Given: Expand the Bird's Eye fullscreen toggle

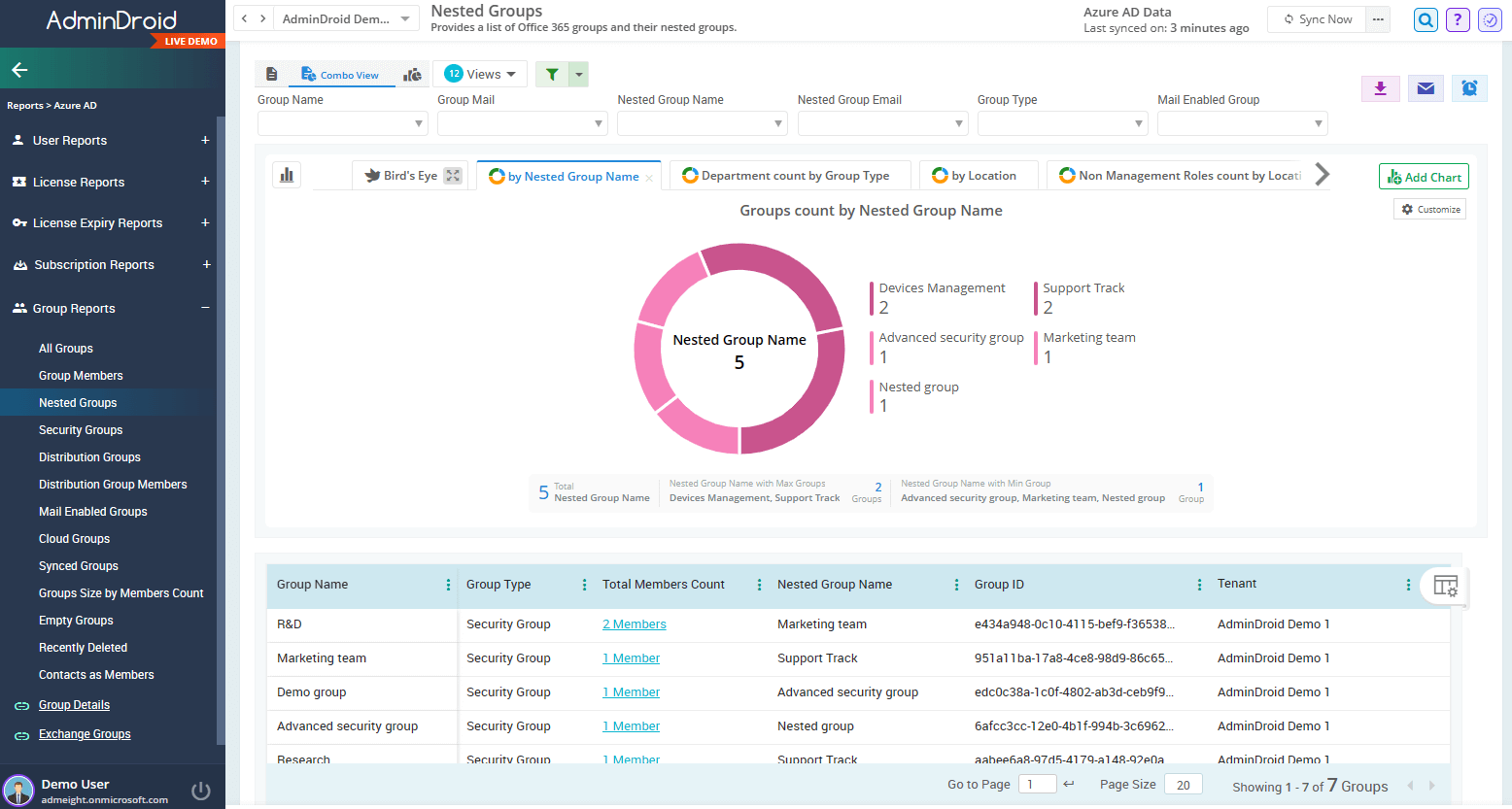Looking at the screenshot, I should point(453,176).
